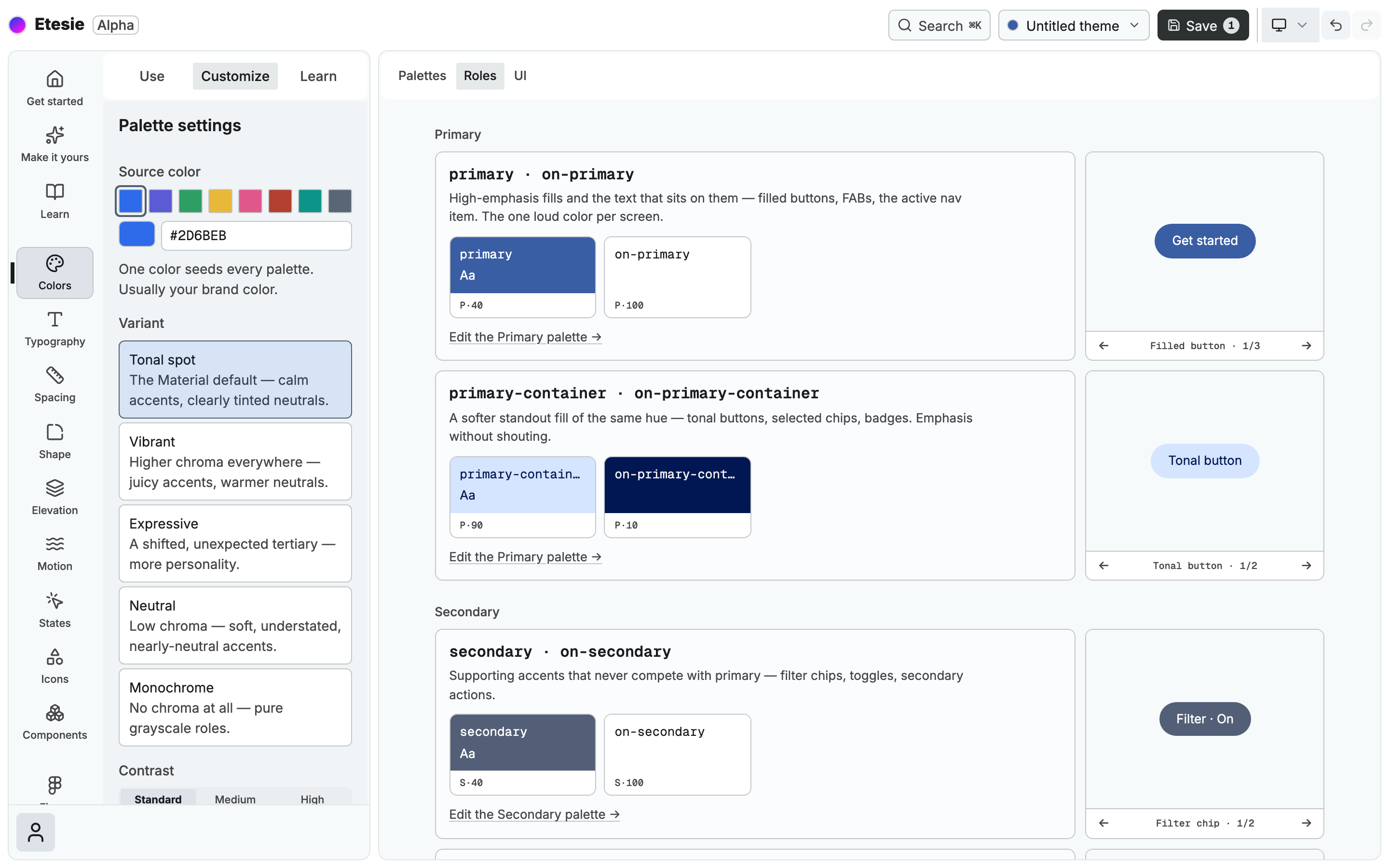The image size is (1389, 868).
Task: Open the Shape section
Action: click(x=54, y=441)
